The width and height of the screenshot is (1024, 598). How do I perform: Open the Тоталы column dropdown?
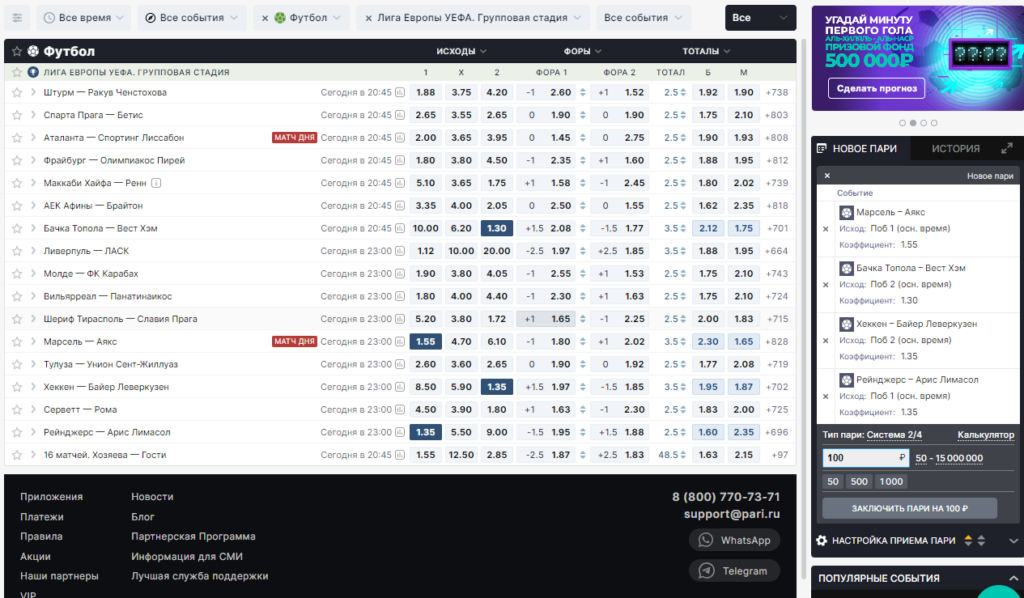click(x=706, y=51)
